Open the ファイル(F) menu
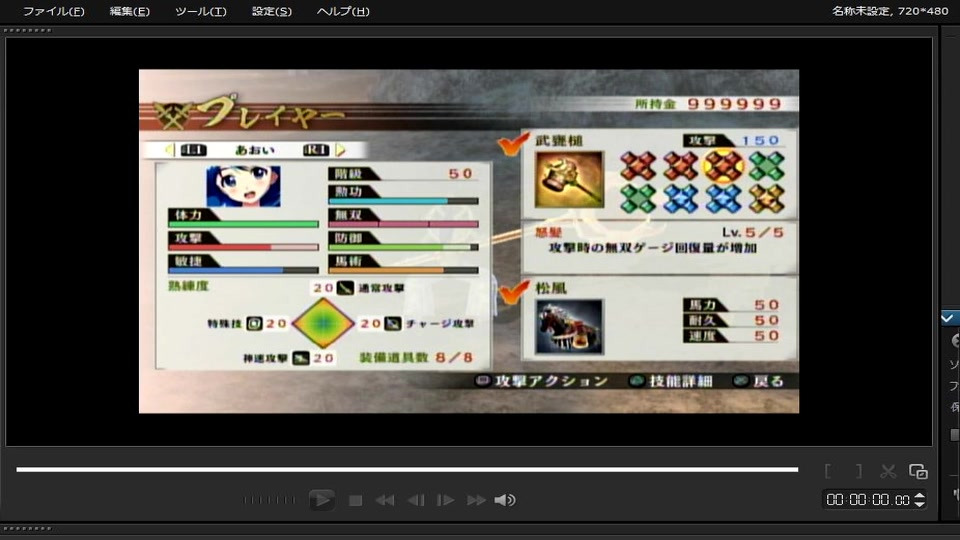The image size is (960, 540). (x=53, y=11)
